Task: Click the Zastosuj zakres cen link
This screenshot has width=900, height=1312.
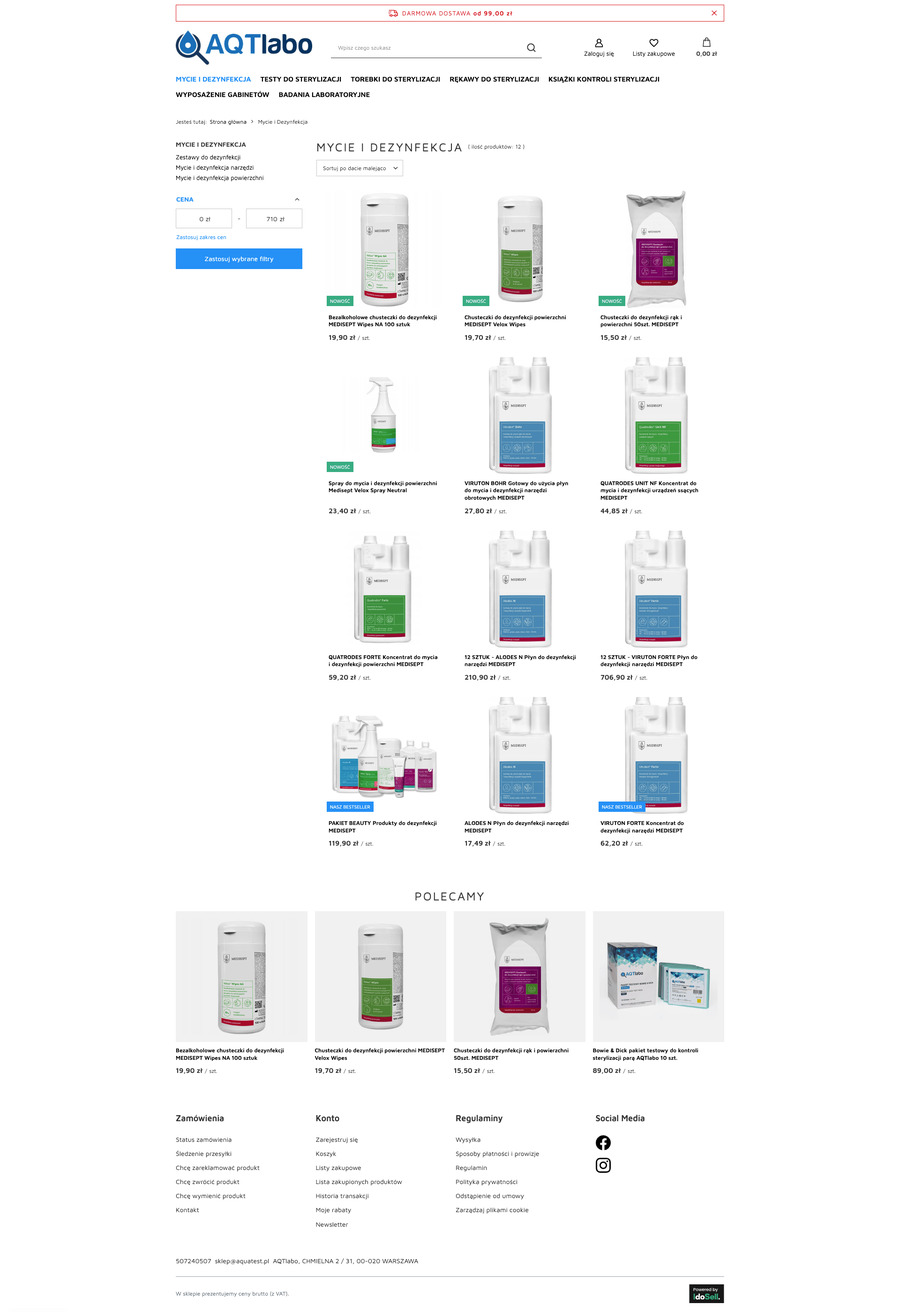Action: tap(201, 237)
